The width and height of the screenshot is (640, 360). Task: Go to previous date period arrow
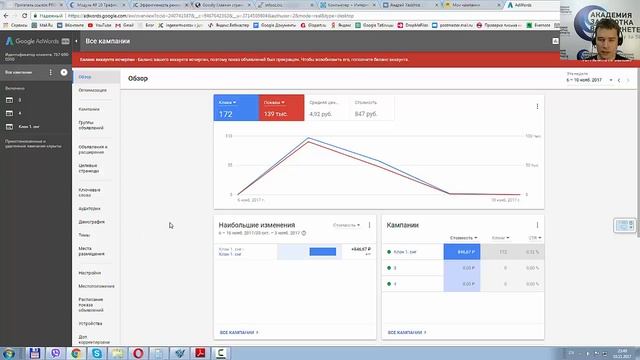(619, 80)
